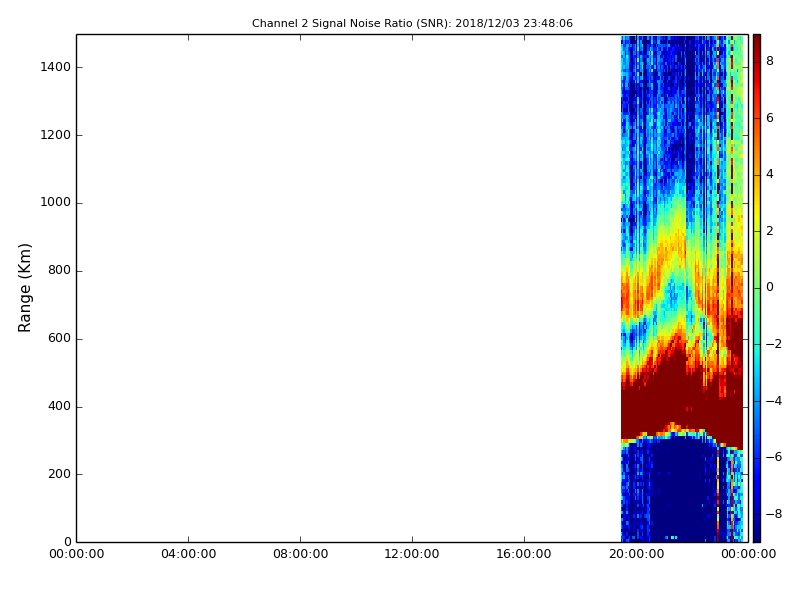Click the colorbar tick label 8
Image resolution: width=800 pixels, height=600 pixels.
click(x=770, y=61)
